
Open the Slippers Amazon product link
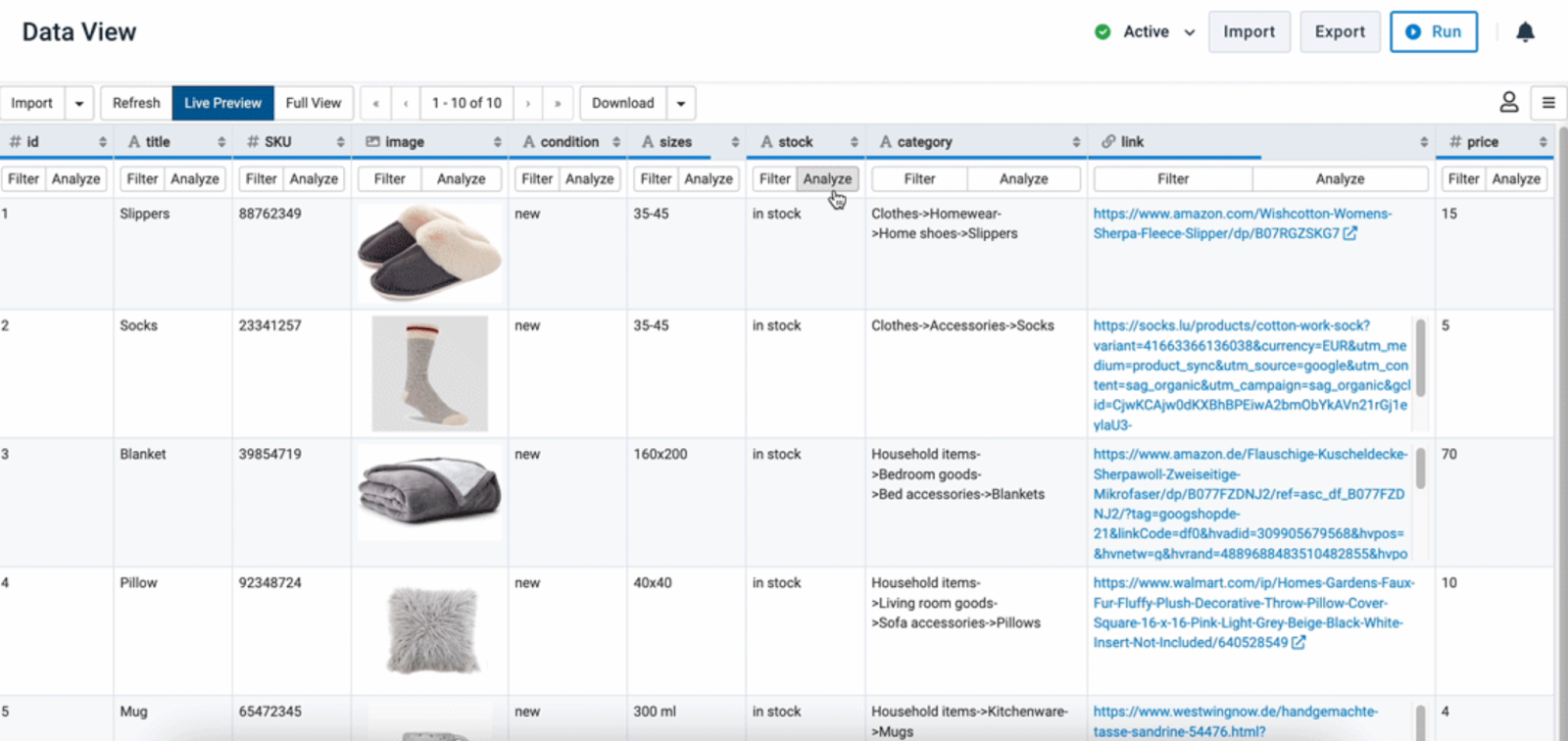(1242, 223)
